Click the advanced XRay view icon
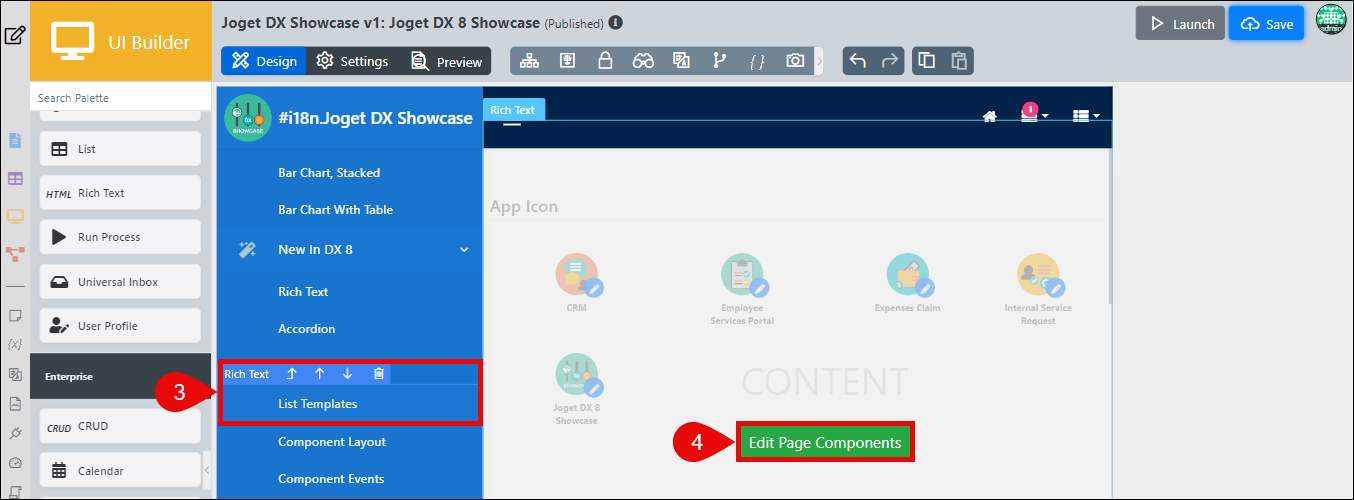The width and height of the screenshot is (1354, 500). 567,61
